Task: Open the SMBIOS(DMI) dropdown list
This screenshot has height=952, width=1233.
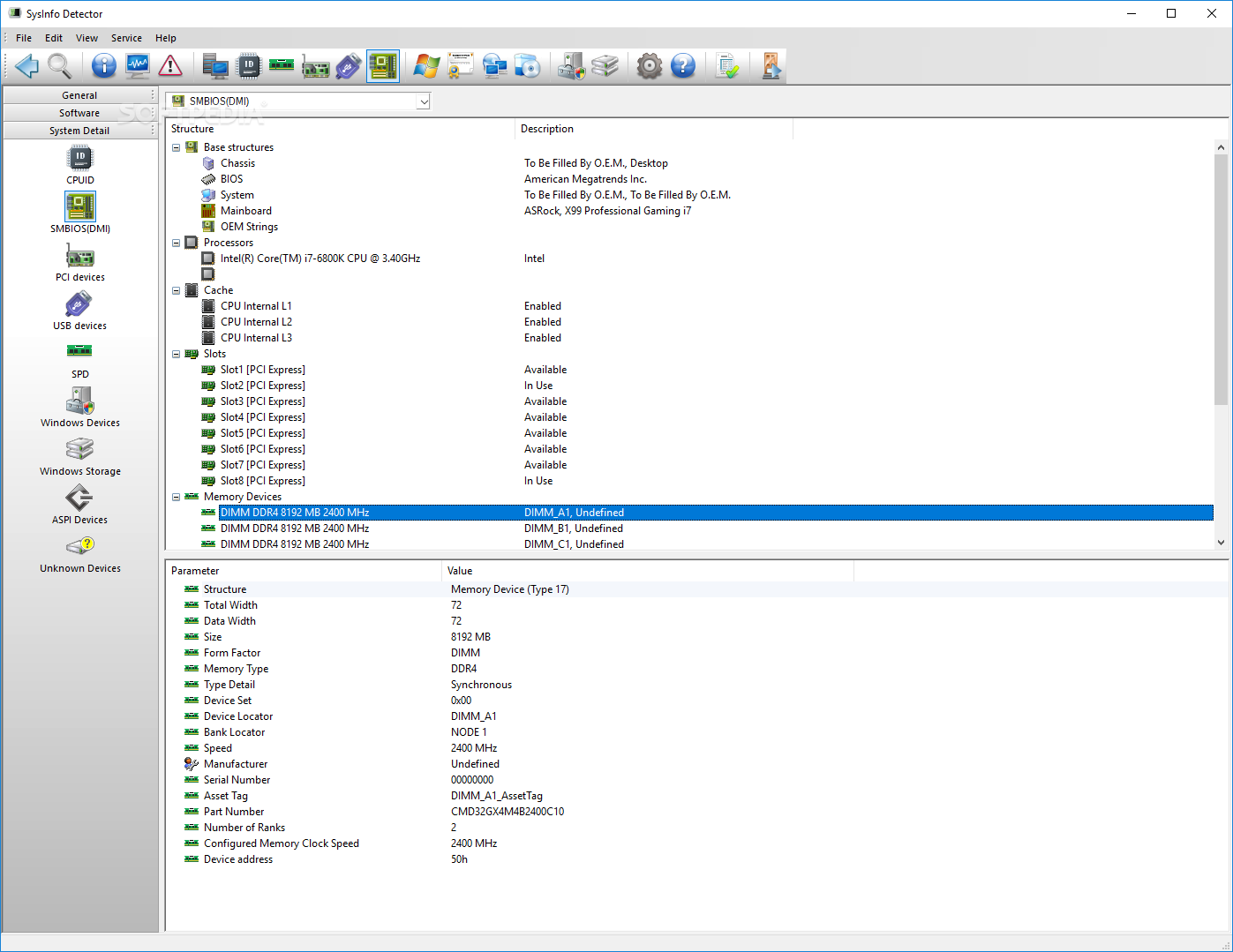Action: [424, 101]
